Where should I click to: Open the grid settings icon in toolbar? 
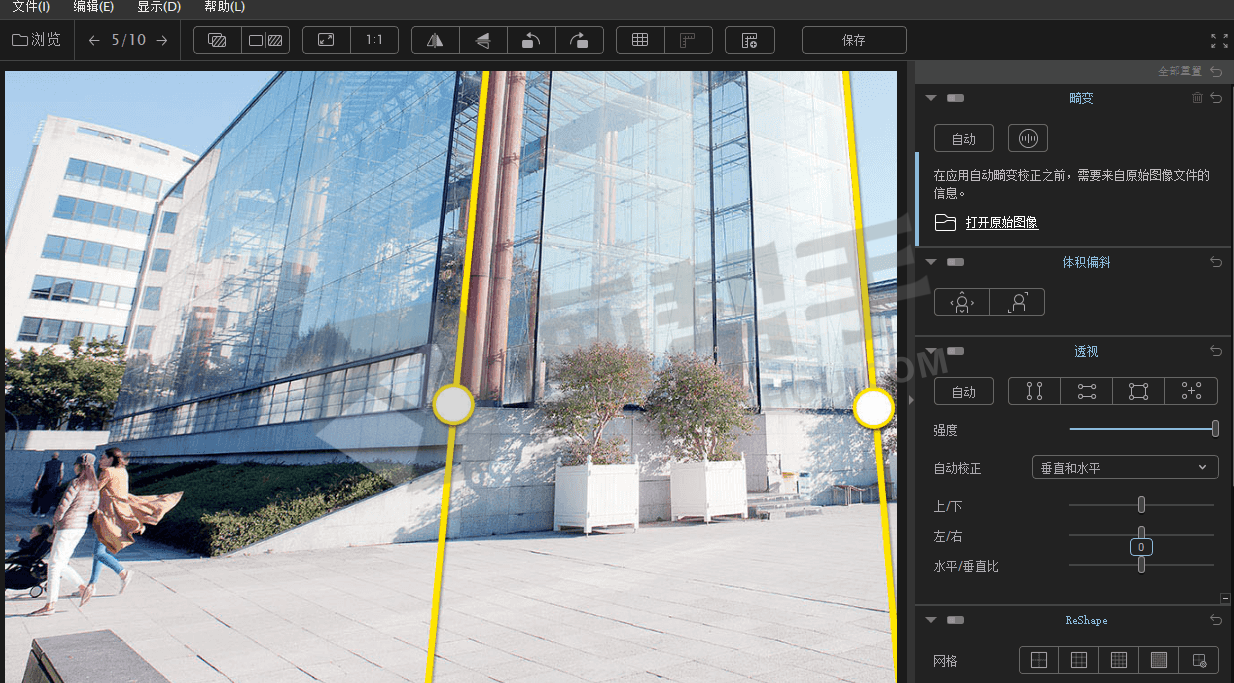pyautogui.click(x=750, y=40)
